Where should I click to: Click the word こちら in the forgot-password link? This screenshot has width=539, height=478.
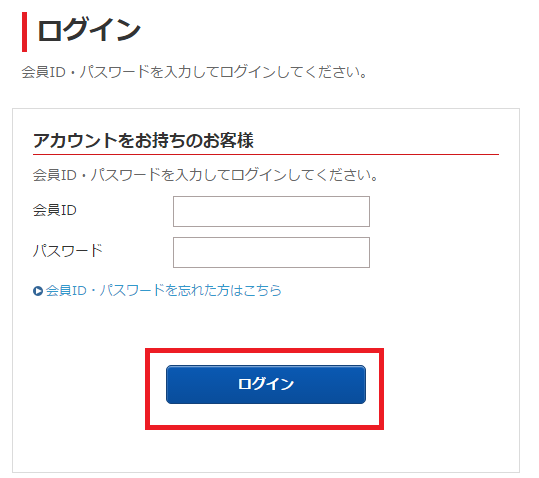coord(263,290)
